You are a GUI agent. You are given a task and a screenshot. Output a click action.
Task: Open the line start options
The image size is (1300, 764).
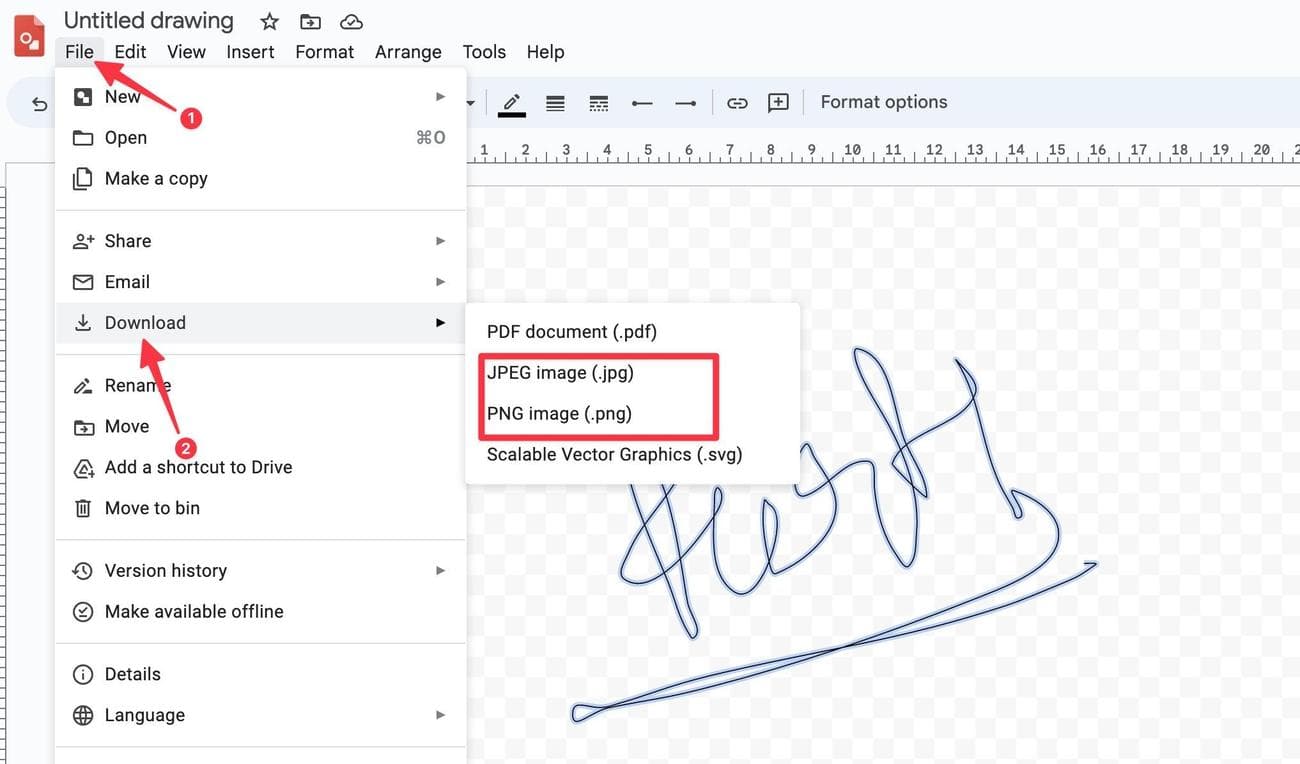click(642, 103)
